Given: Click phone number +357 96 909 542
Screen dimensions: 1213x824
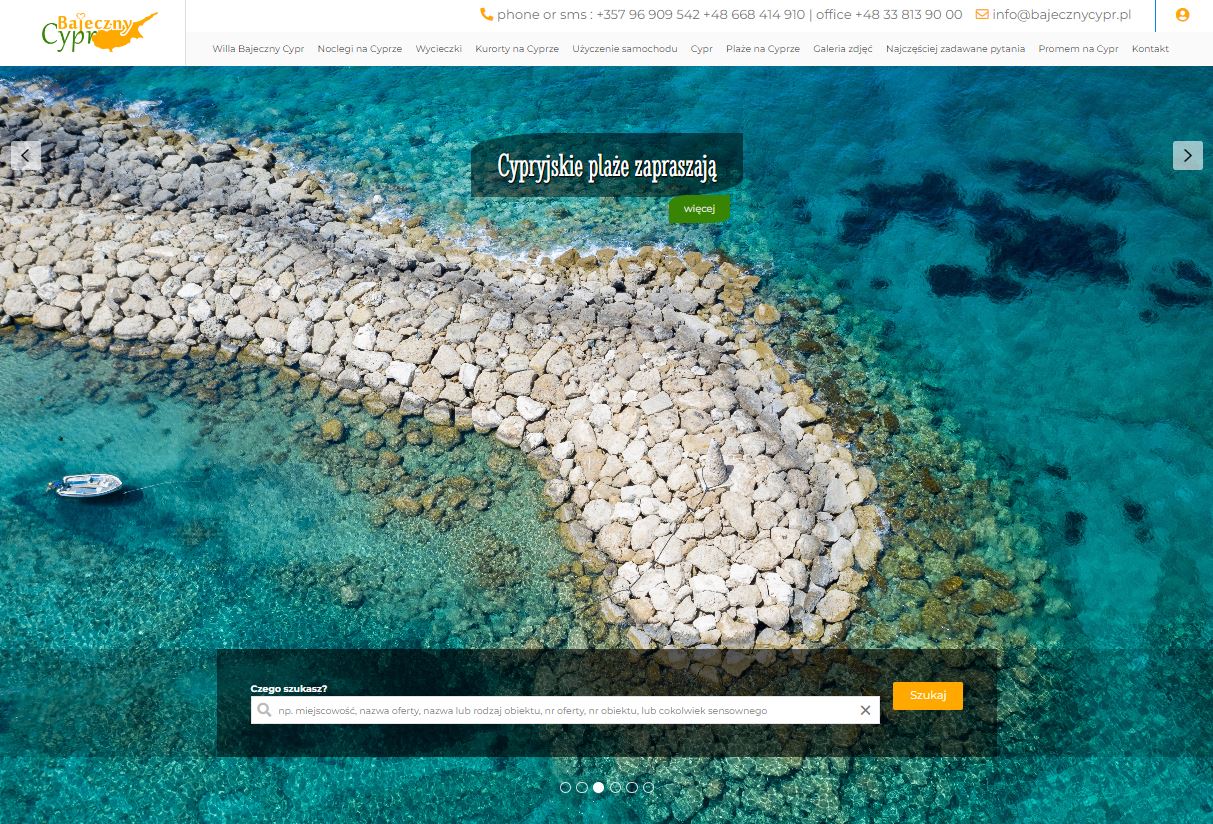Looking at the screenshot, I should (647, 14).
